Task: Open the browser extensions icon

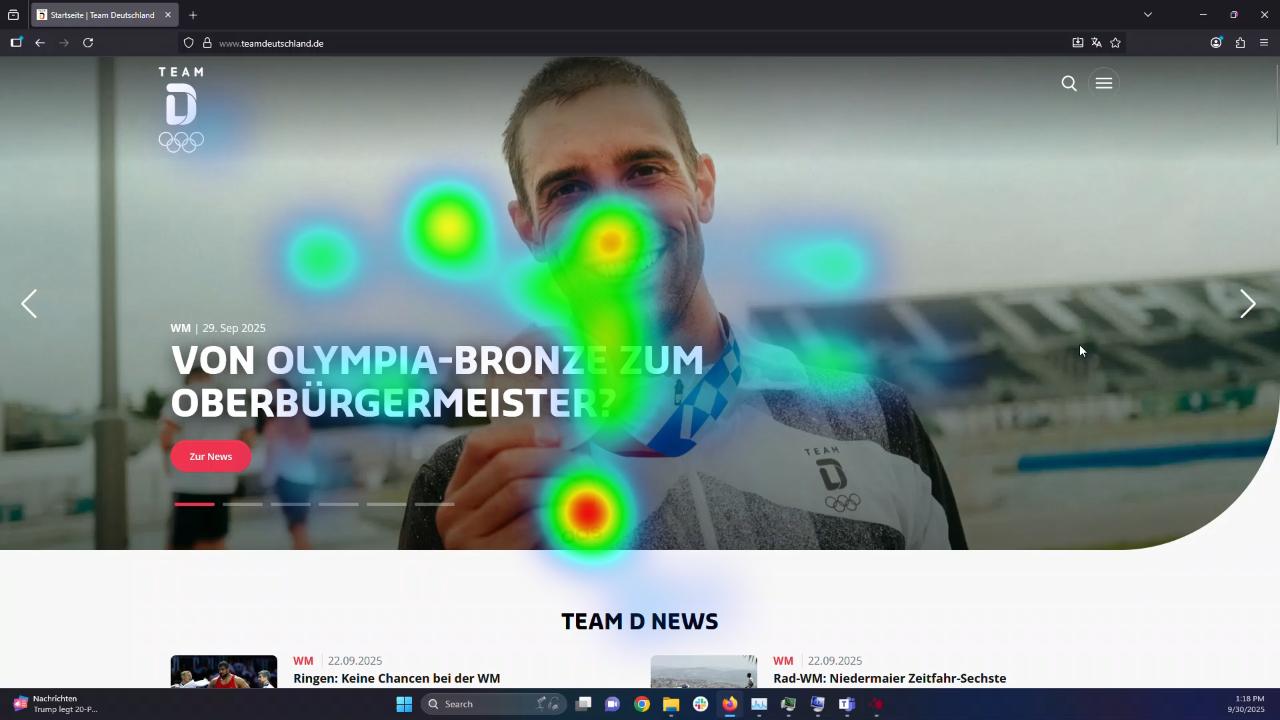Action: click(1241, 43)
